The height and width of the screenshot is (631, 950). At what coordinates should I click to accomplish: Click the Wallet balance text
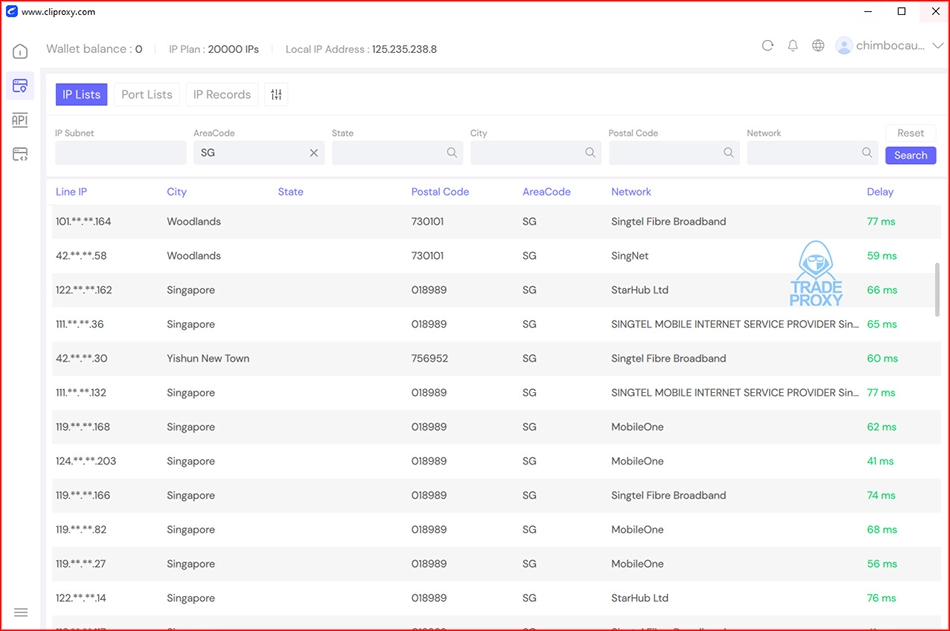(x=94, y=49)
